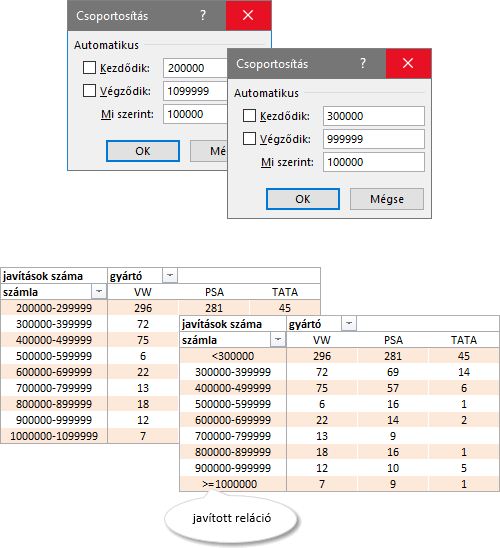Select TATA value 45 in left table
Image resolution: width=500 pixels, height=548 pixels.
(x=285, y=308)
